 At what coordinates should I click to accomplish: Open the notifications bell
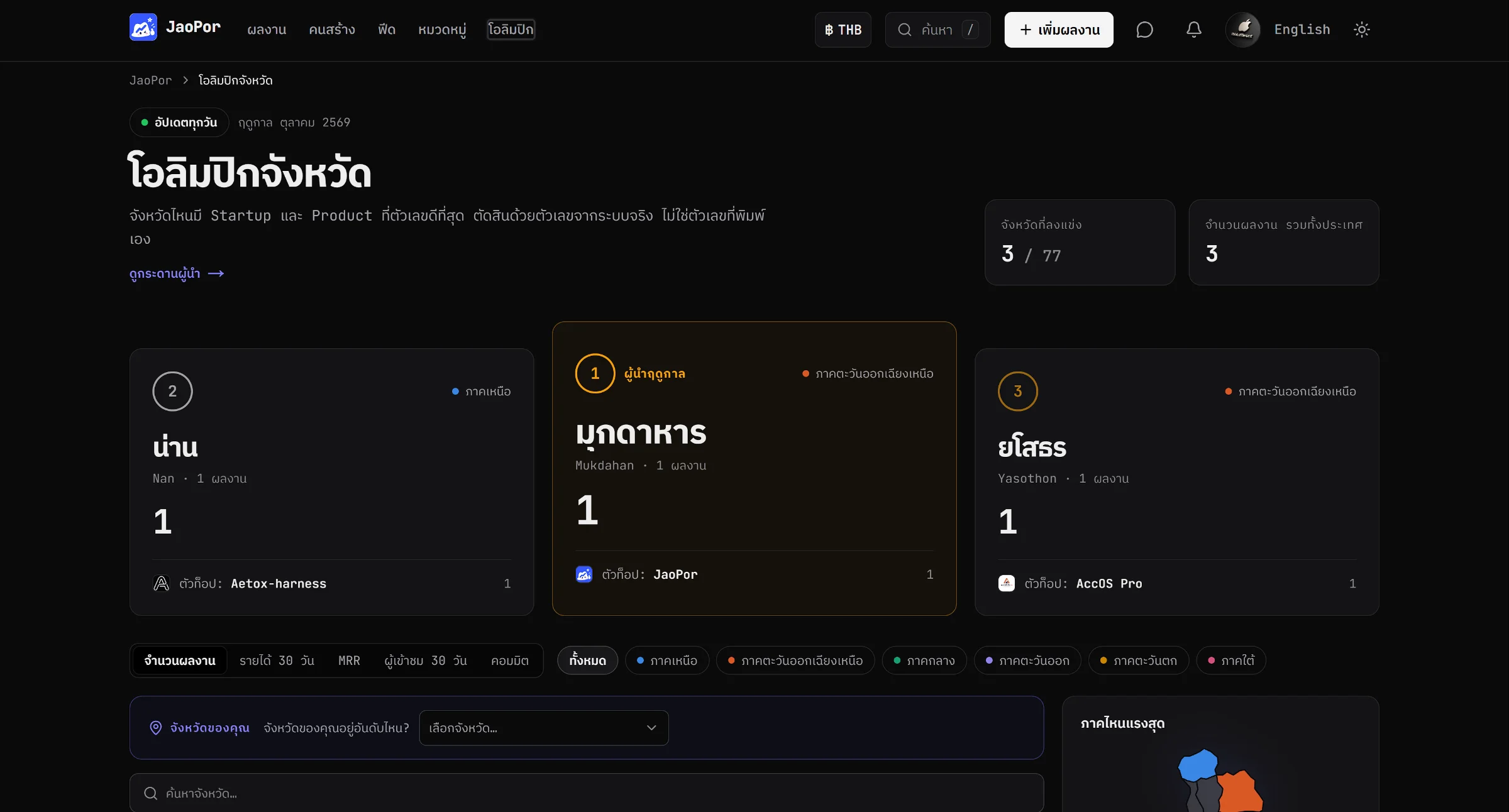pos(1194,30)
